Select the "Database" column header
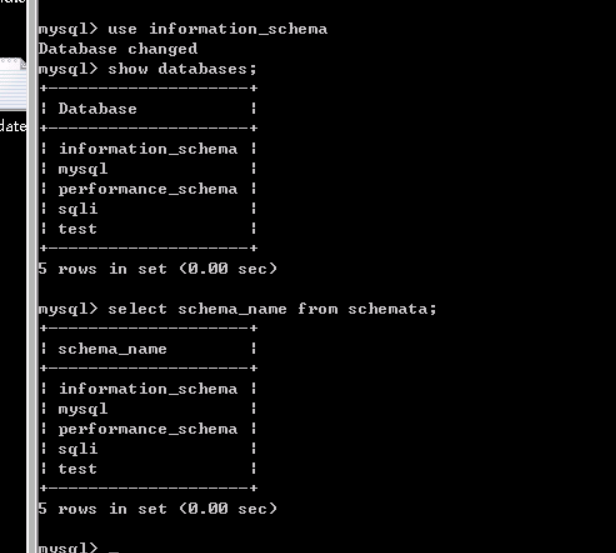The width and height of the screenshot is (616, 553). click(x=97, y=109)
